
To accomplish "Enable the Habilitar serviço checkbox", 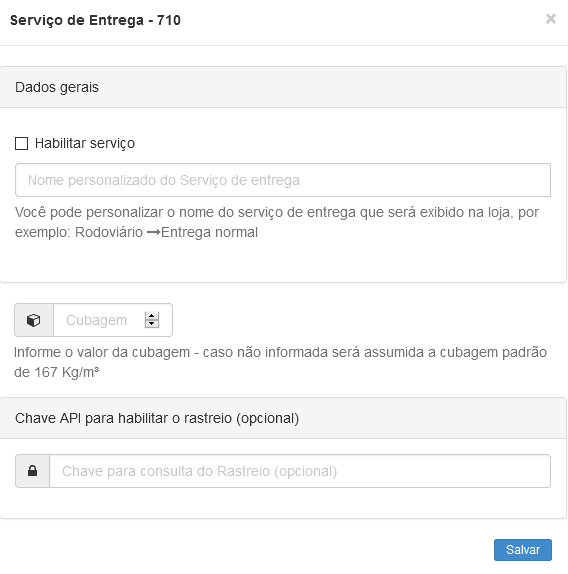I will (22, 143).
